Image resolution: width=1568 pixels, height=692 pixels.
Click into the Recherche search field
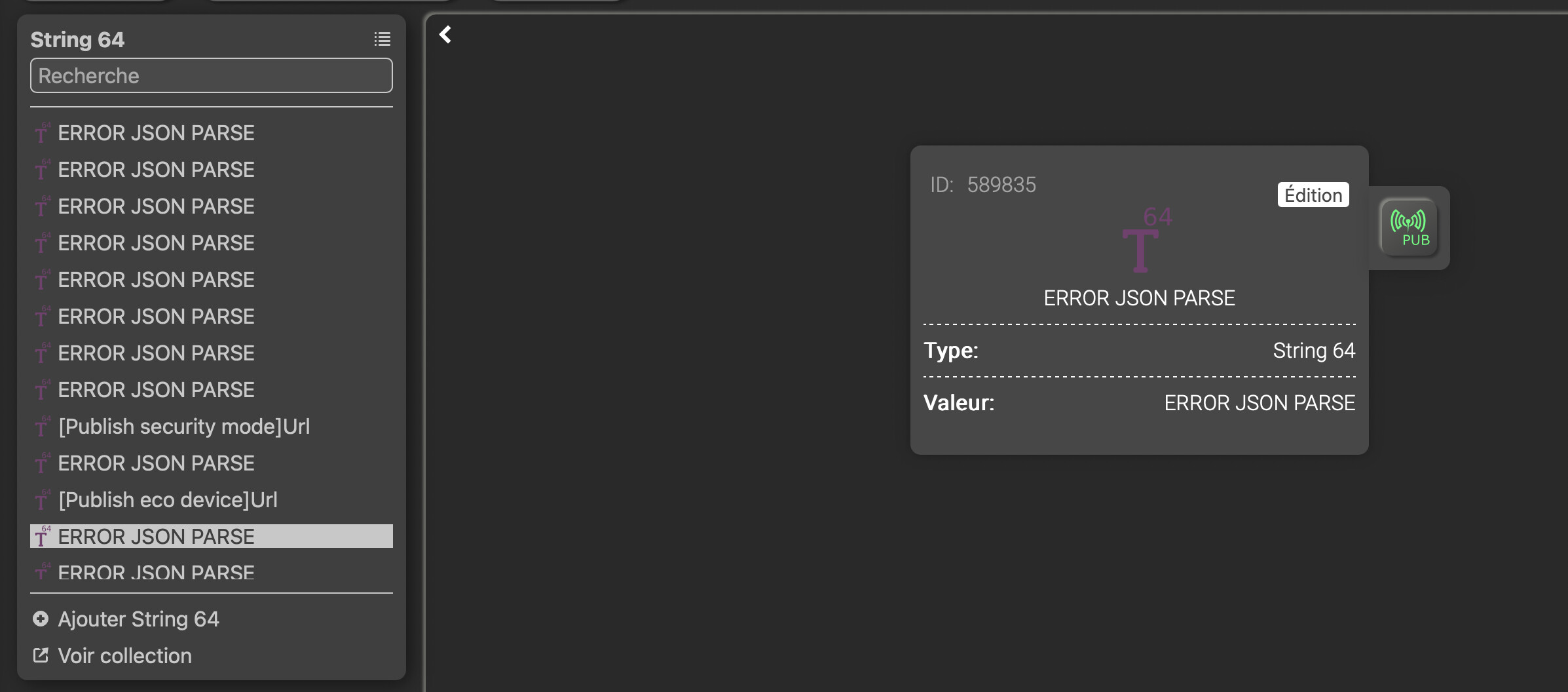(212, 75)
